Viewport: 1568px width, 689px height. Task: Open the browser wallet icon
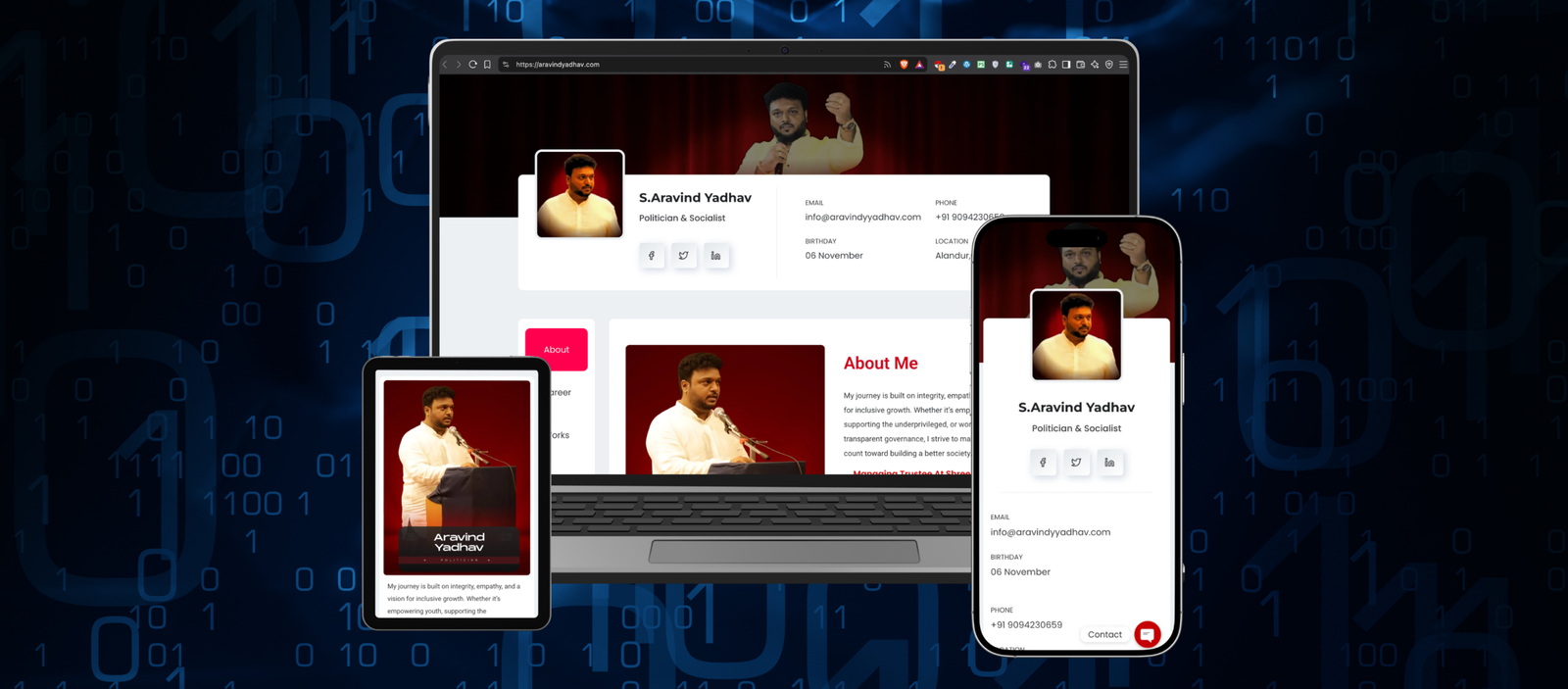(1080, 65)
